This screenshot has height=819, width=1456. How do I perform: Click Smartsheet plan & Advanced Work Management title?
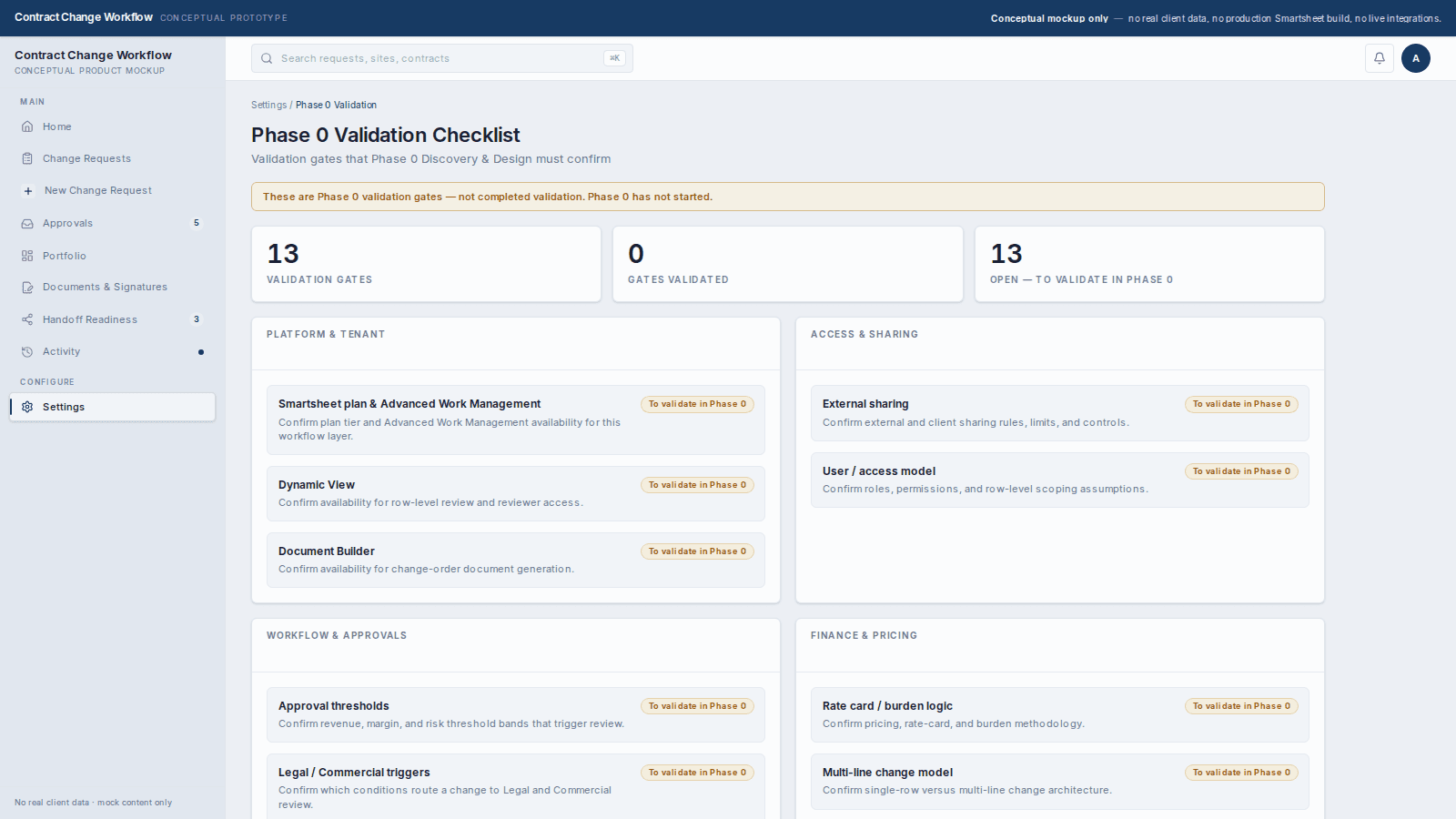pos(409,404)
